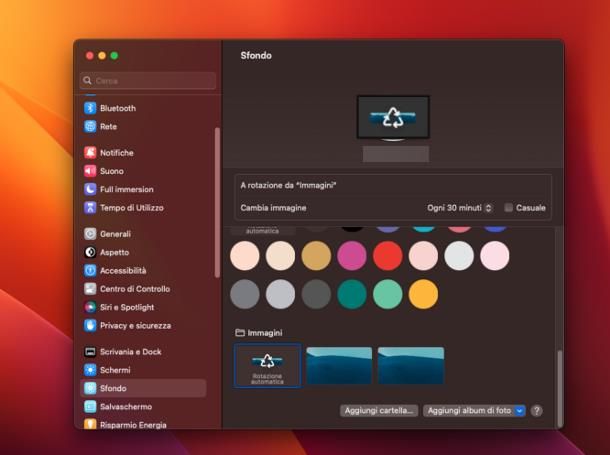Screen dimensions: 610x455
Task: Select the dark gray color swatch
Action: tap(316, 294)
